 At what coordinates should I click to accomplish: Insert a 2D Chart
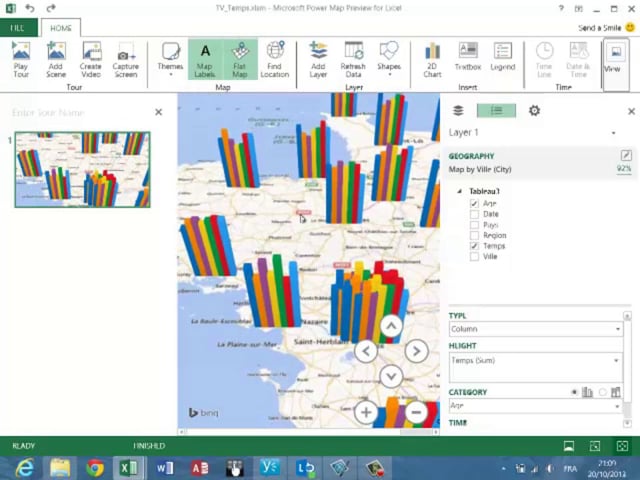point(432,60)
